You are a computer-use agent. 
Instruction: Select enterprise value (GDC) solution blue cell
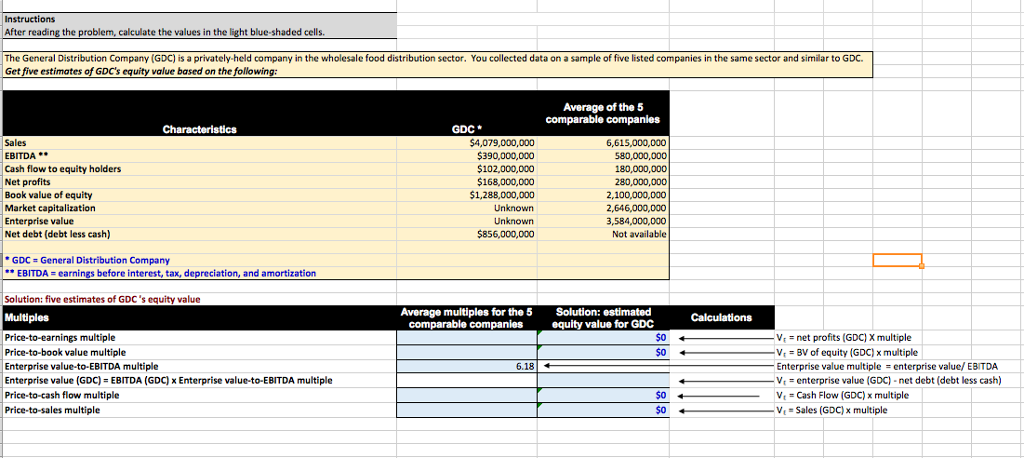(603, 381)
